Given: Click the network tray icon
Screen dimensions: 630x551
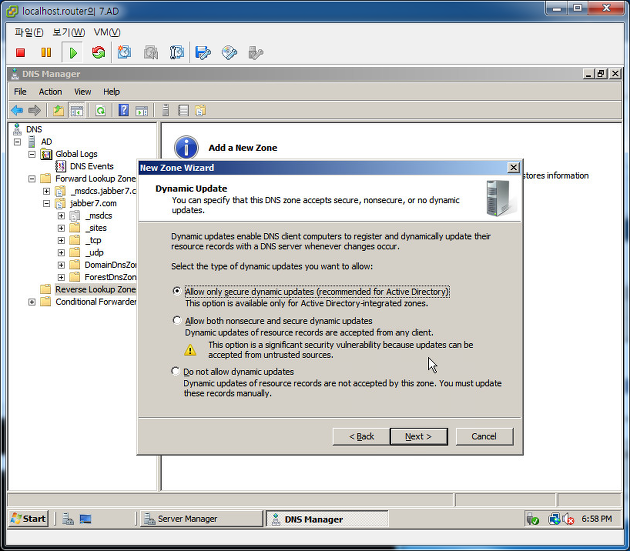Looking at the screenshot, I should [x=554, y=519].
